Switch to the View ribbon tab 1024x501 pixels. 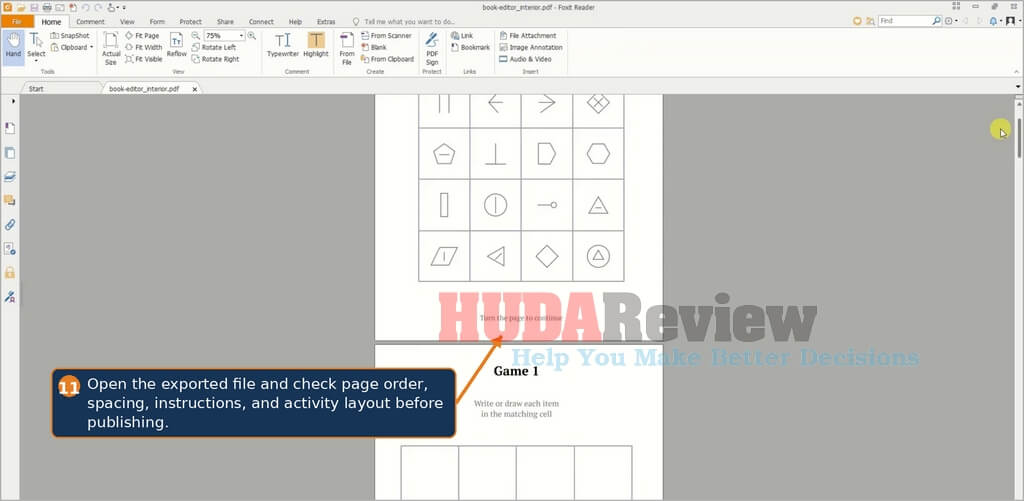(x=127, y=22)
